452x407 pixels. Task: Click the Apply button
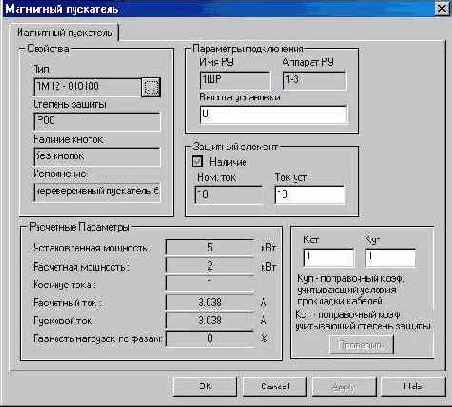344,386
